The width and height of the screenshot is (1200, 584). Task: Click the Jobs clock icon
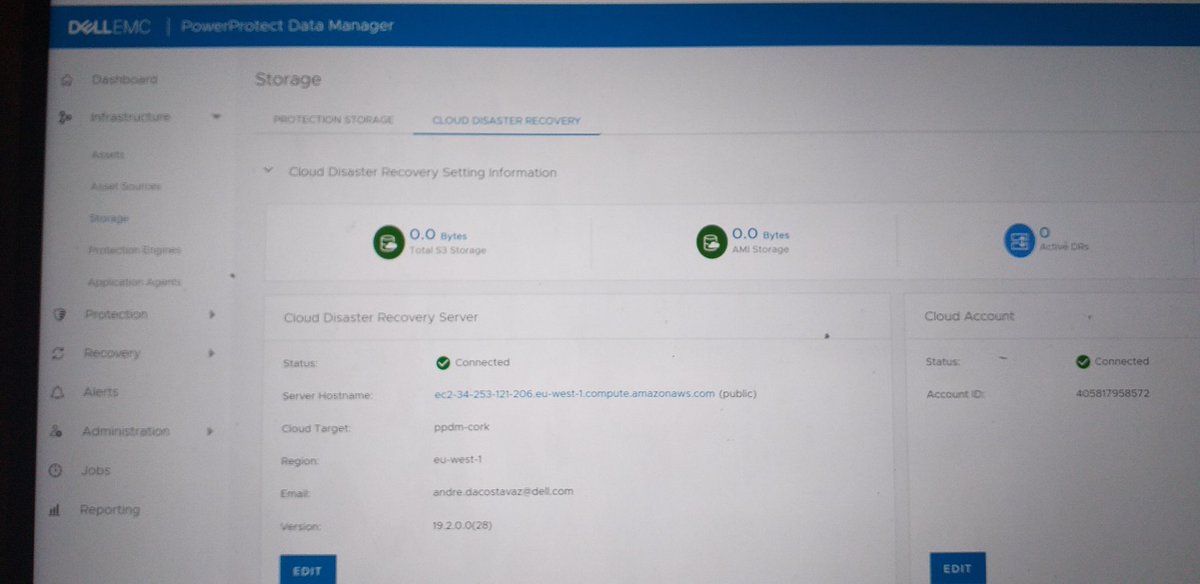pos(55,470)
